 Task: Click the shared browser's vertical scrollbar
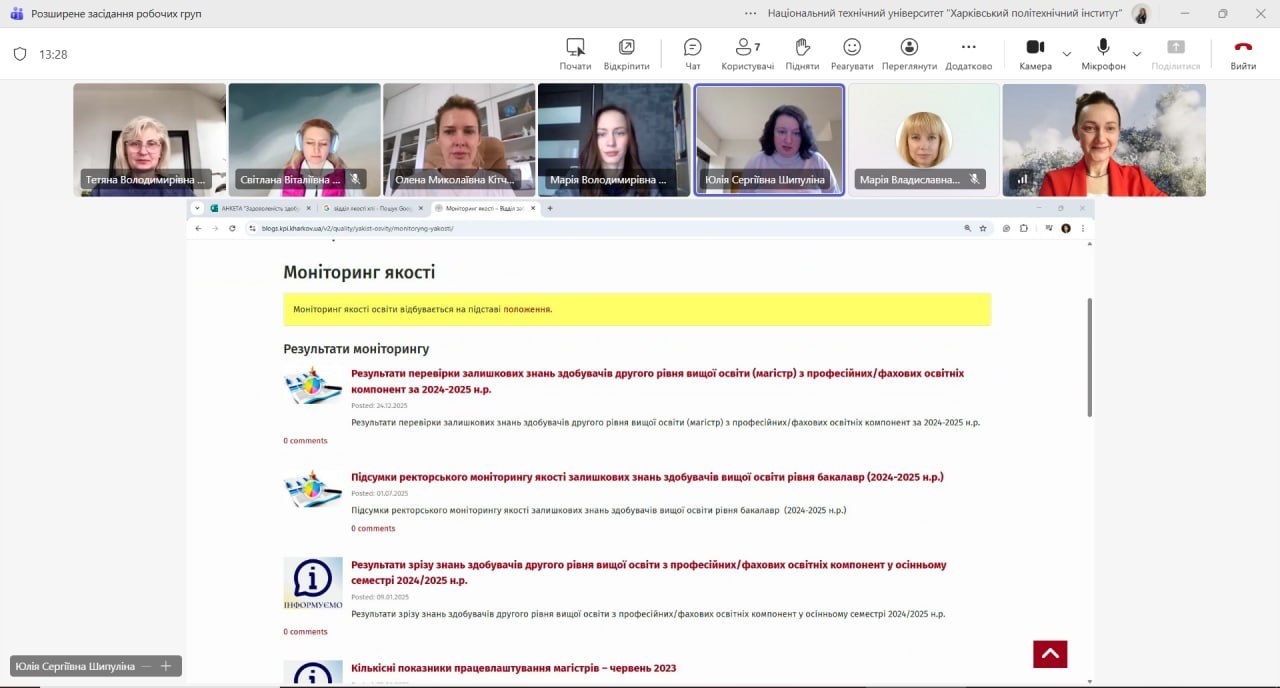1089,357
